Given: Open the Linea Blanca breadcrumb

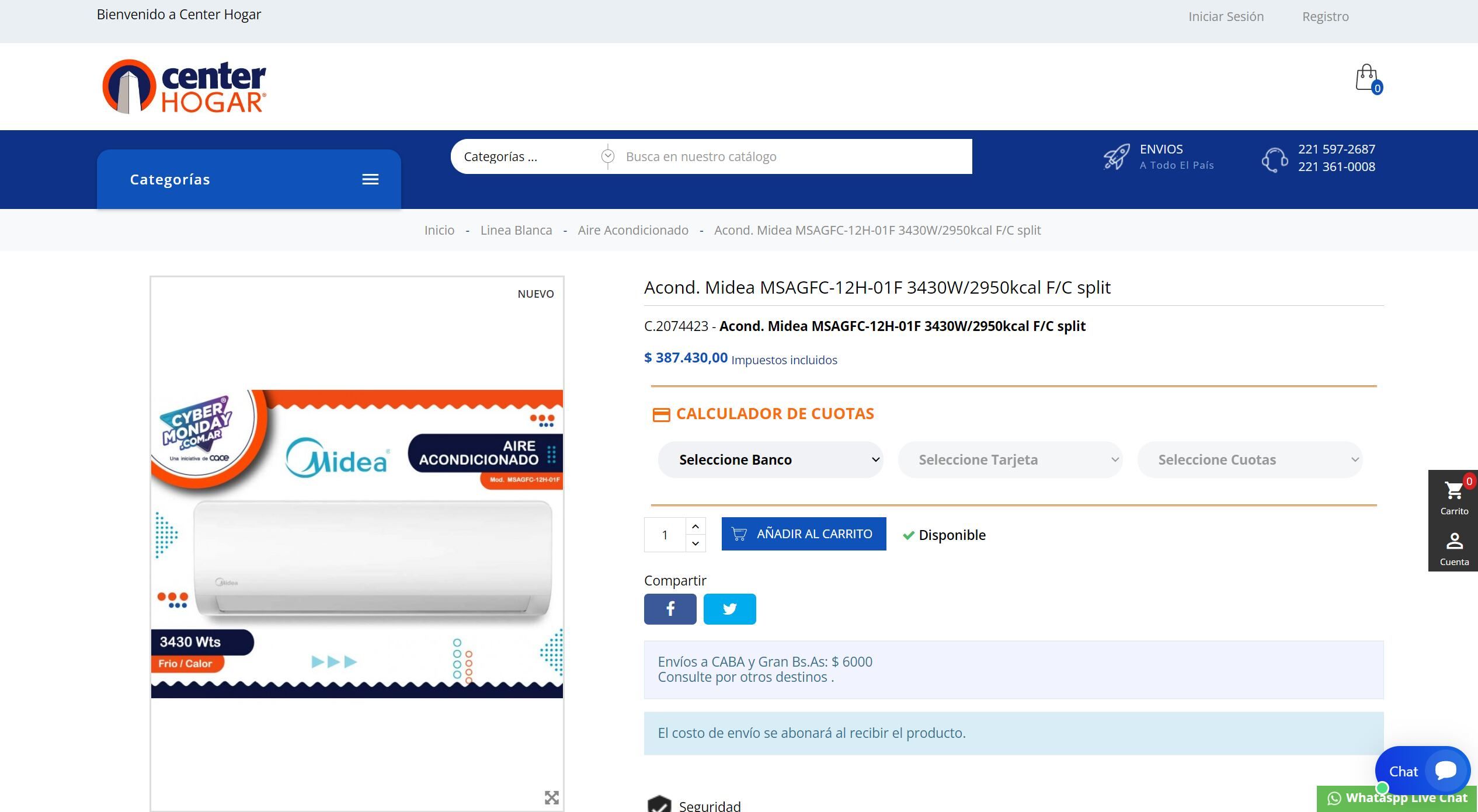Looking at the screenshot, I should click(x=516, y=229).
